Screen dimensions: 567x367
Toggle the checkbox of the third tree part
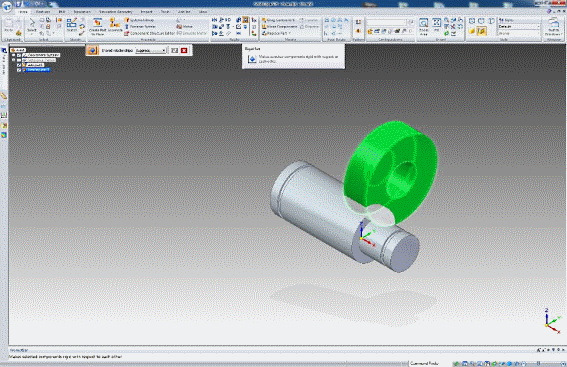(19, 65)
